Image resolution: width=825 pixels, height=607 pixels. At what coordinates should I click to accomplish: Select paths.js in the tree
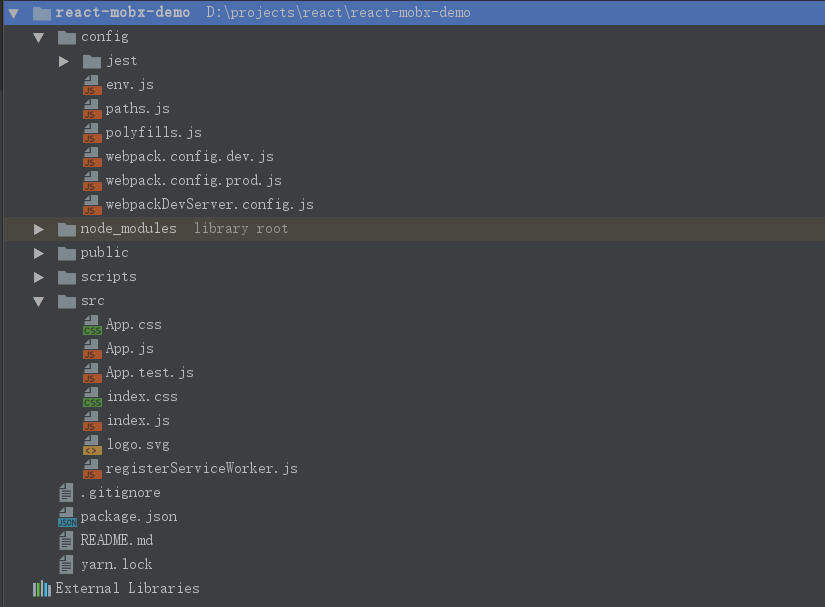137,109
